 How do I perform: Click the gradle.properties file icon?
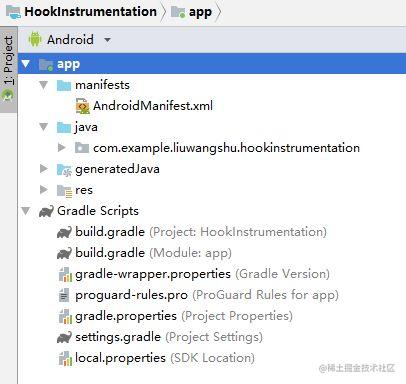(65, 316)
